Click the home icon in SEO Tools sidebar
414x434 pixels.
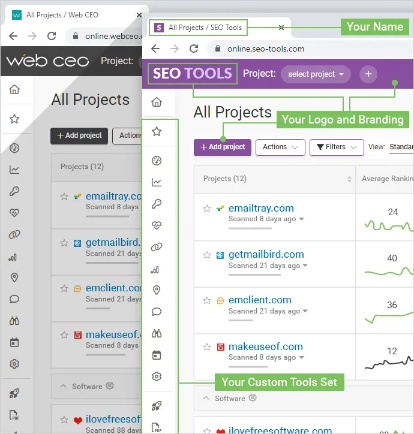157,102
